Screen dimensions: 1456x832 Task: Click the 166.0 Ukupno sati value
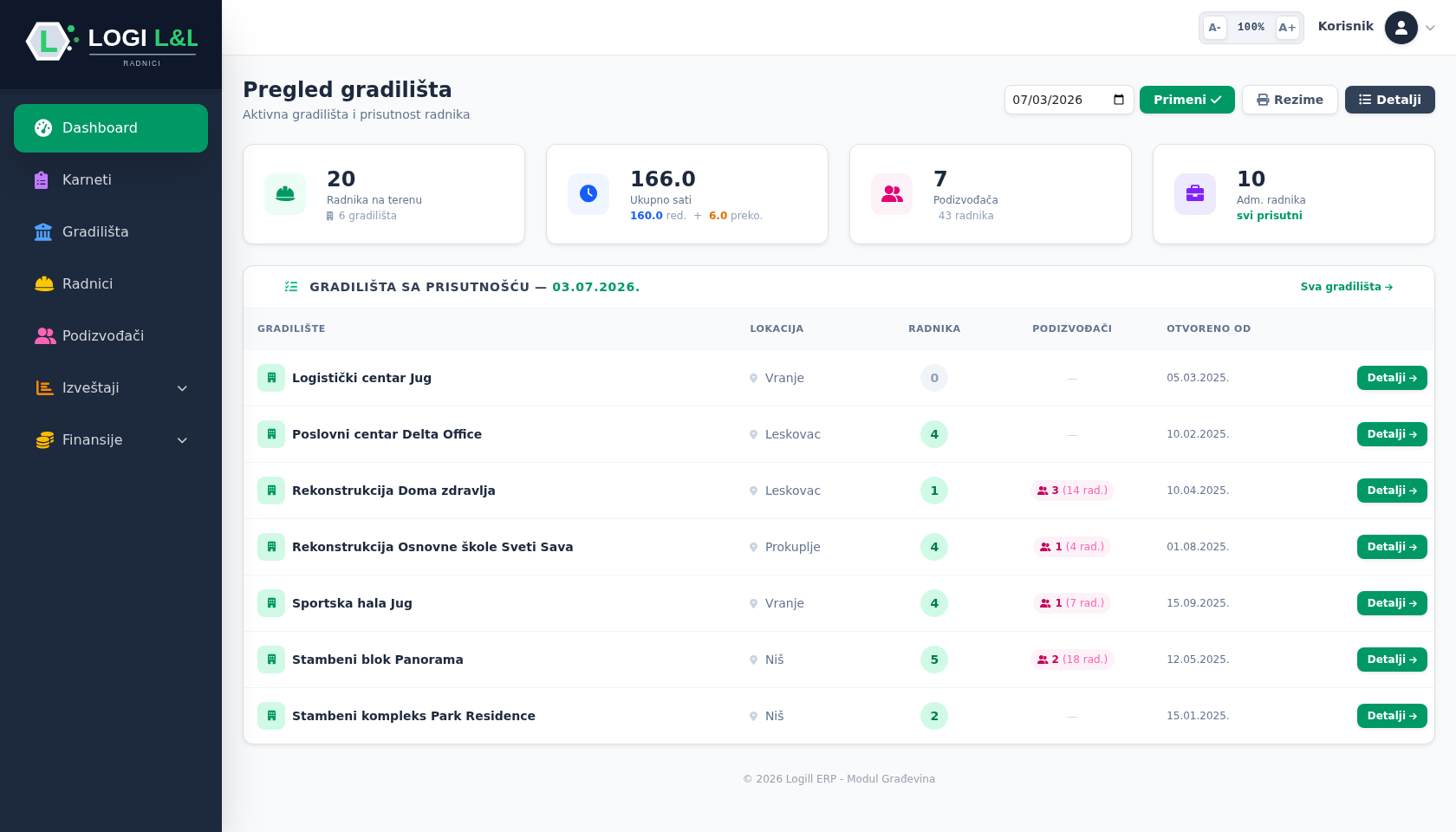(x=663, y=179)
